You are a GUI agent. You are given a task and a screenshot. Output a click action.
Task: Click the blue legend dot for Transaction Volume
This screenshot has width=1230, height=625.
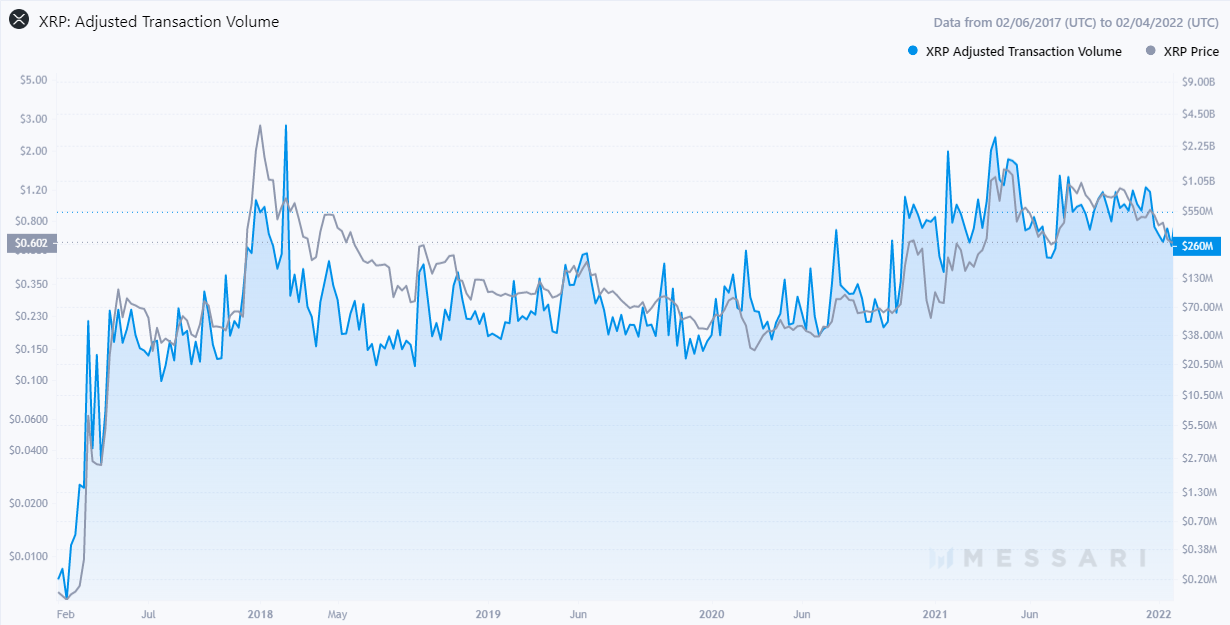coord(911,51)
